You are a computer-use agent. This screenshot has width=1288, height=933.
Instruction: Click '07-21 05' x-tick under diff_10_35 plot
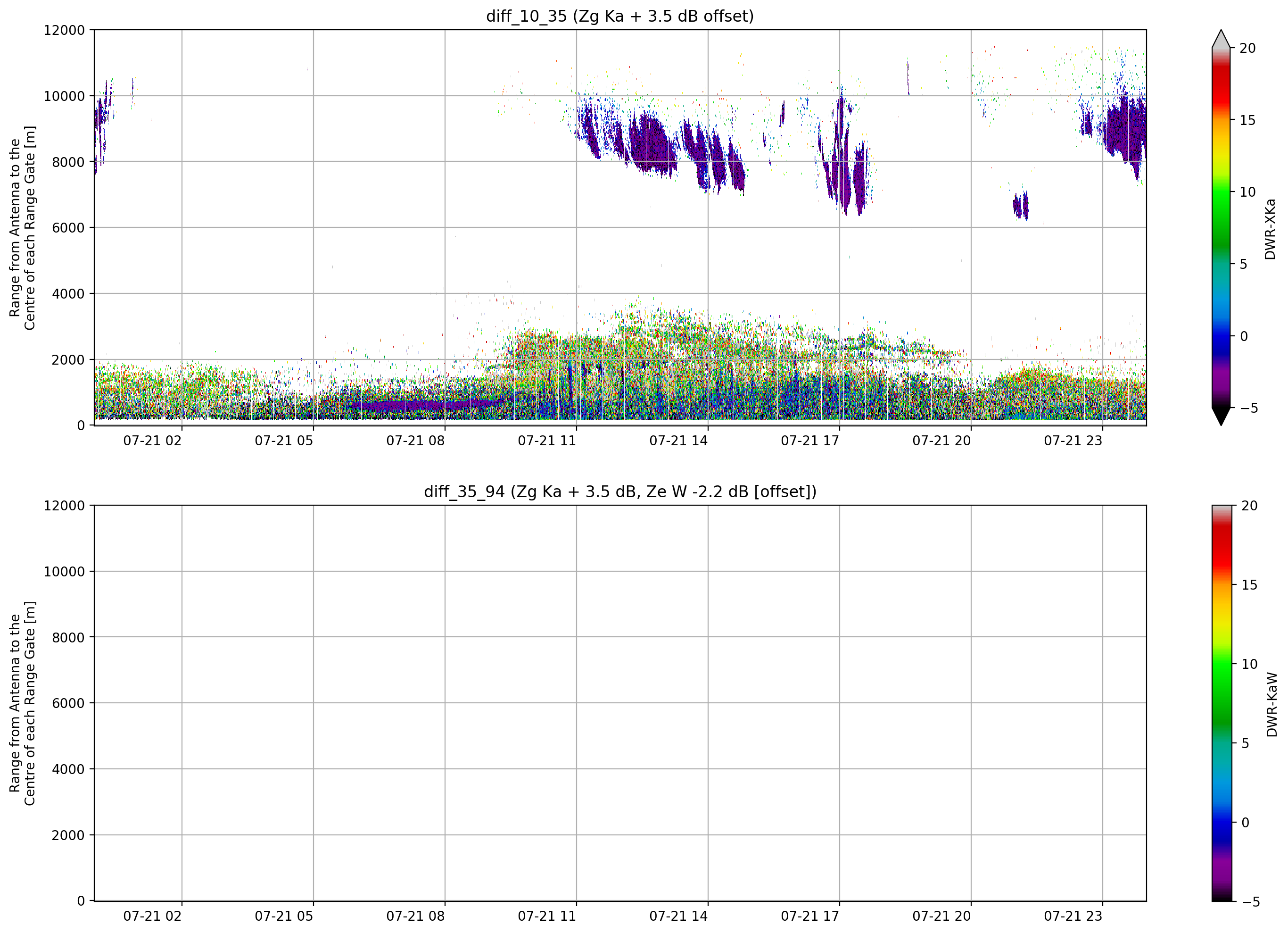(x=284, y=441)
